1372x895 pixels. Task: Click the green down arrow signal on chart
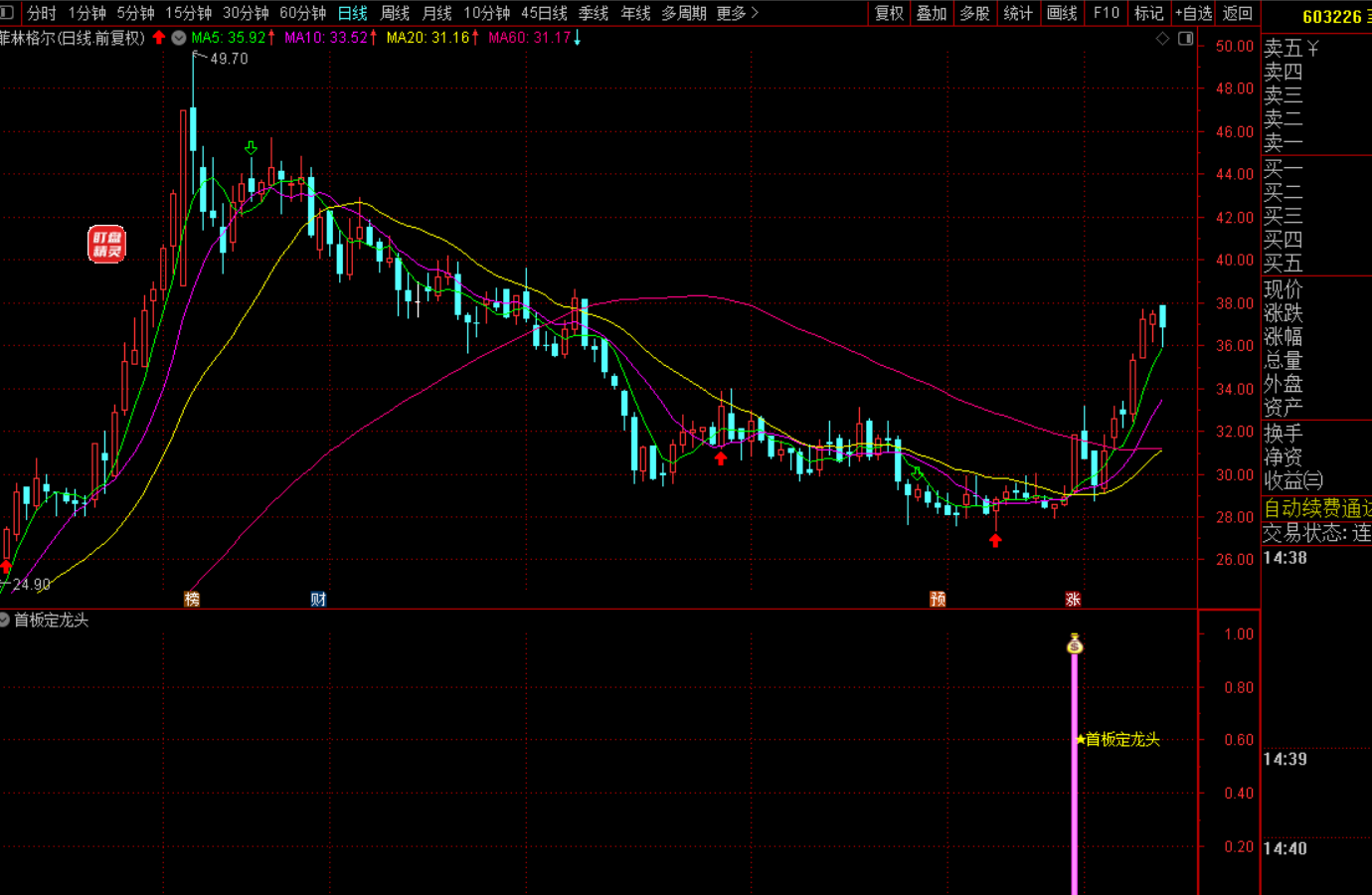251,148
